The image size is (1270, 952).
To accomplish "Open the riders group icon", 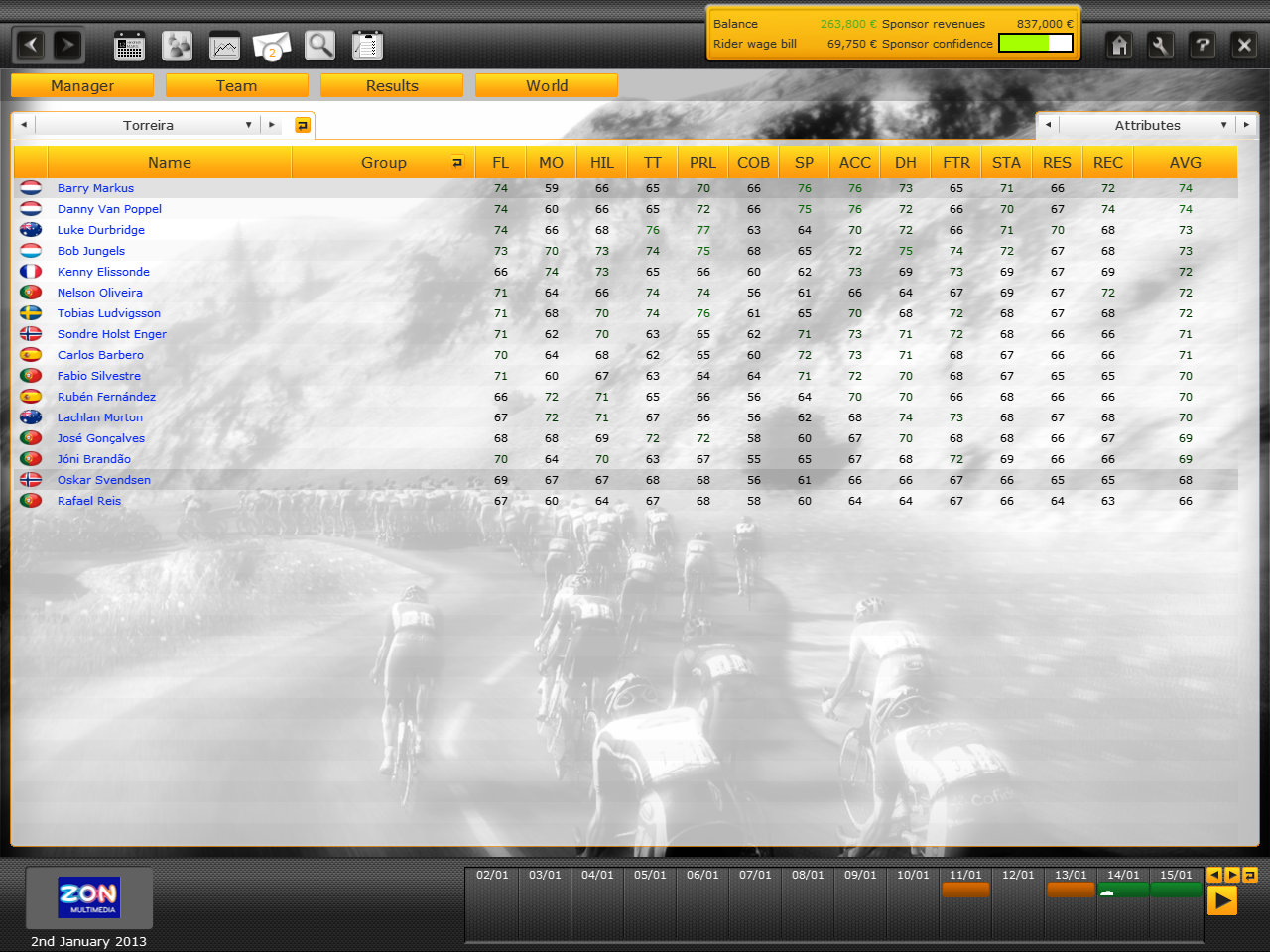I will click(x=177, y=46).
